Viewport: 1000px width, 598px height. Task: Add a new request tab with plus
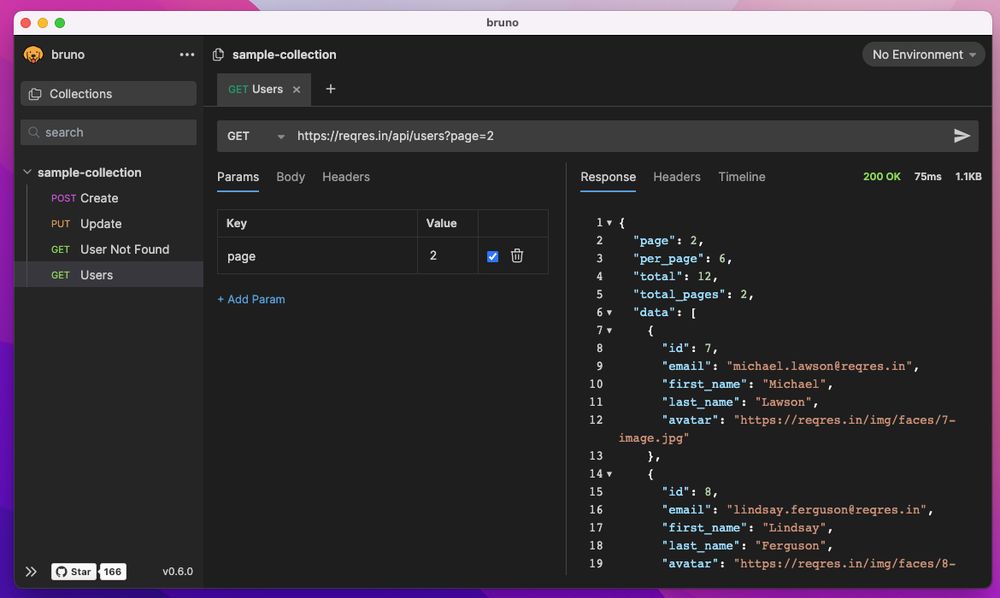click(x=330, y=89)
